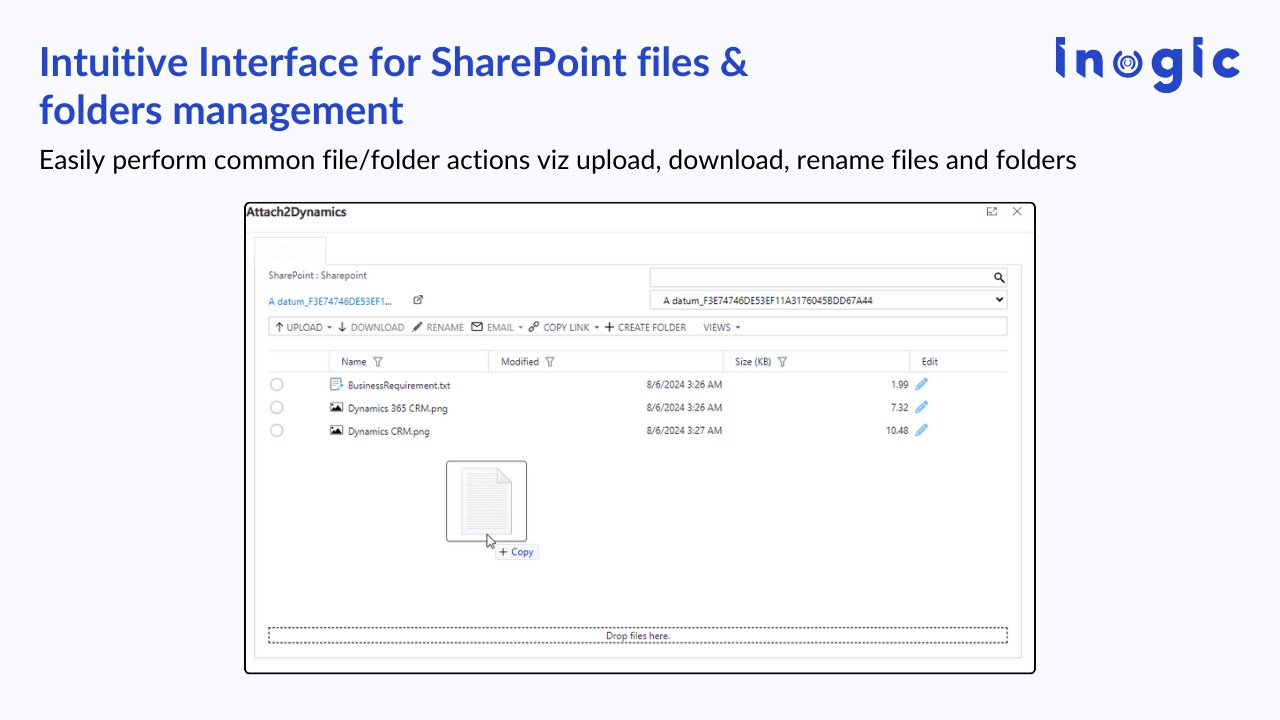1280x720 pixels.
Task: Click the + Copy drag tooltip
Action: point(516,552)
